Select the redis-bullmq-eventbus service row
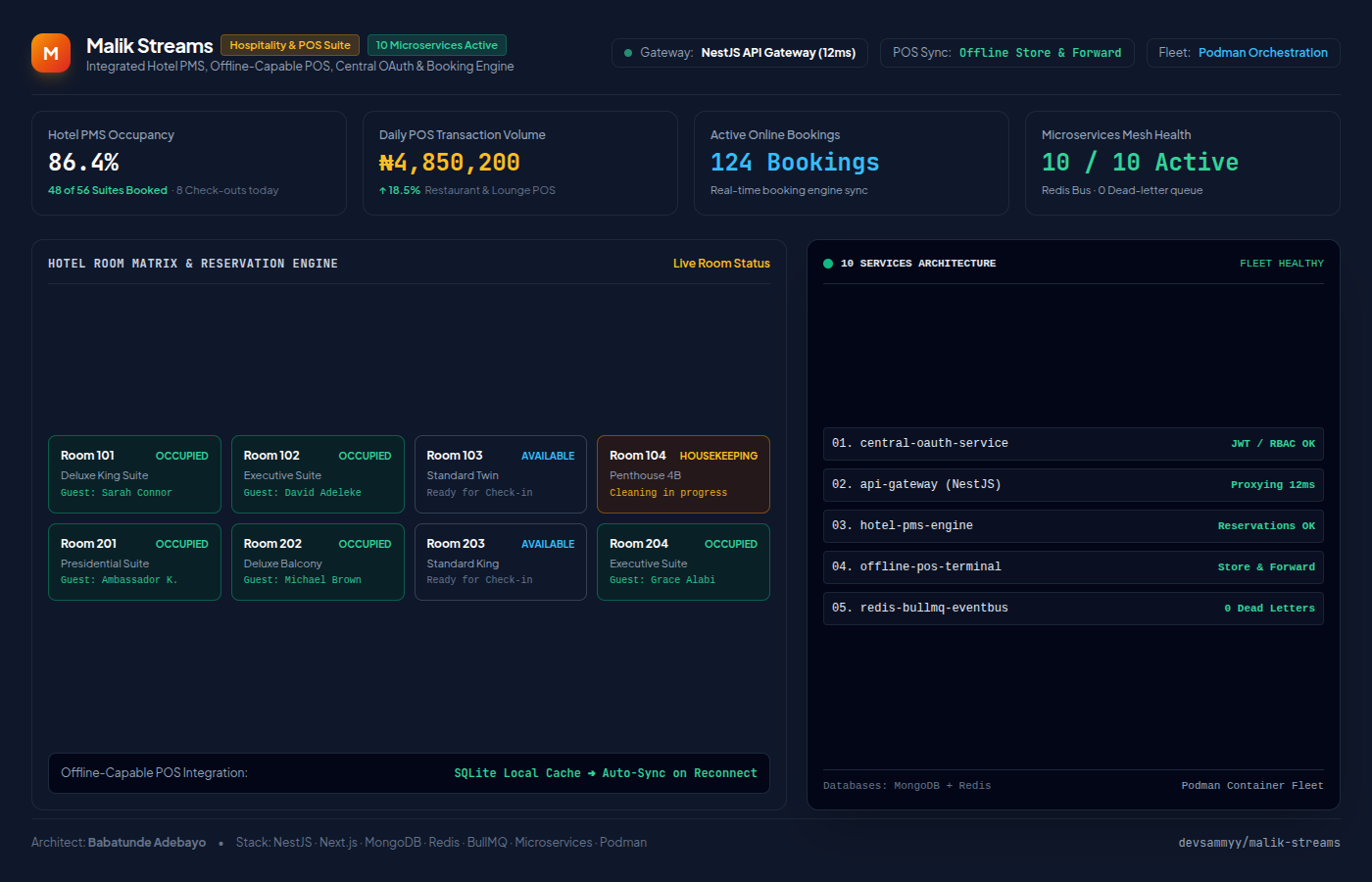Viewport: 1372px width, 882px height. (x=1073, y=609)
